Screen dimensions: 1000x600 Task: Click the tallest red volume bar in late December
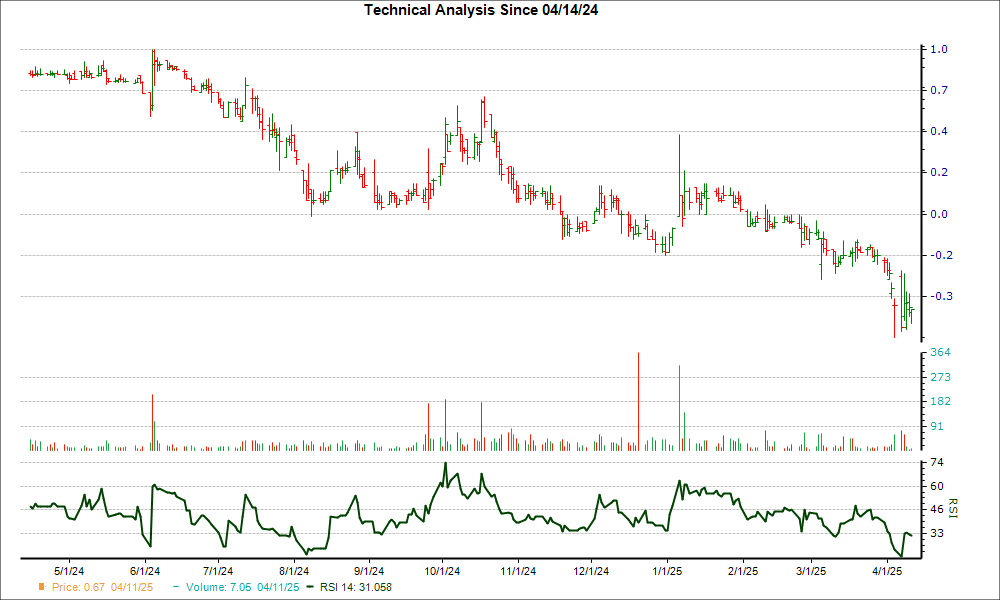[638, 402]
